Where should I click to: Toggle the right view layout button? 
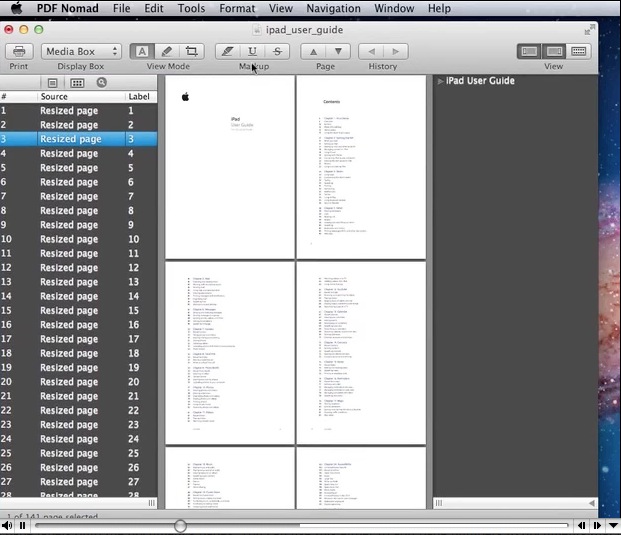coord(579,51)
